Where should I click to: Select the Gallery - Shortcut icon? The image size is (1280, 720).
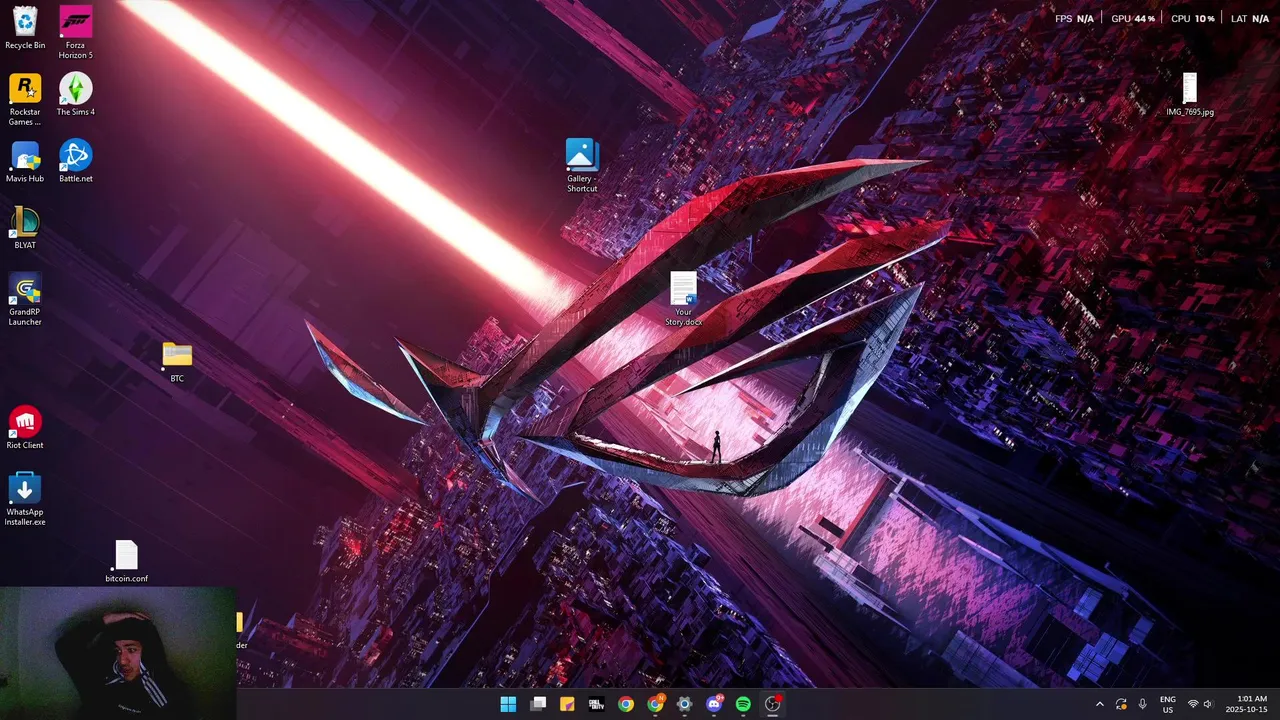coord(582,166)
